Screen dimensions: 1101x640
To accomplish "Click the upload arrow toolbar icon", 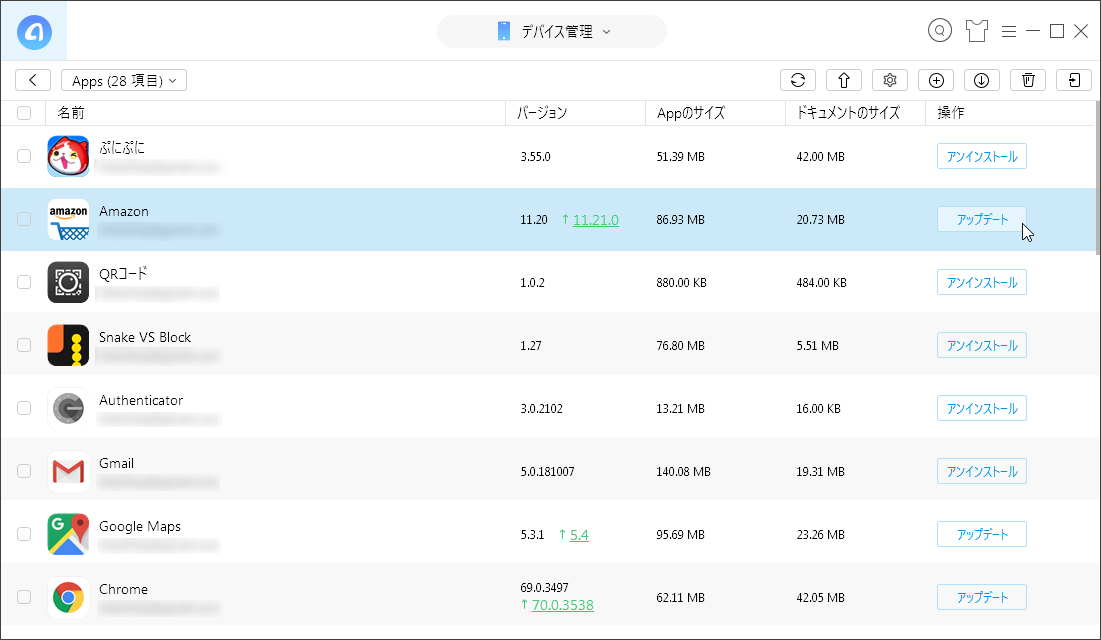I will pyautogui.click(x=844, y=80).
